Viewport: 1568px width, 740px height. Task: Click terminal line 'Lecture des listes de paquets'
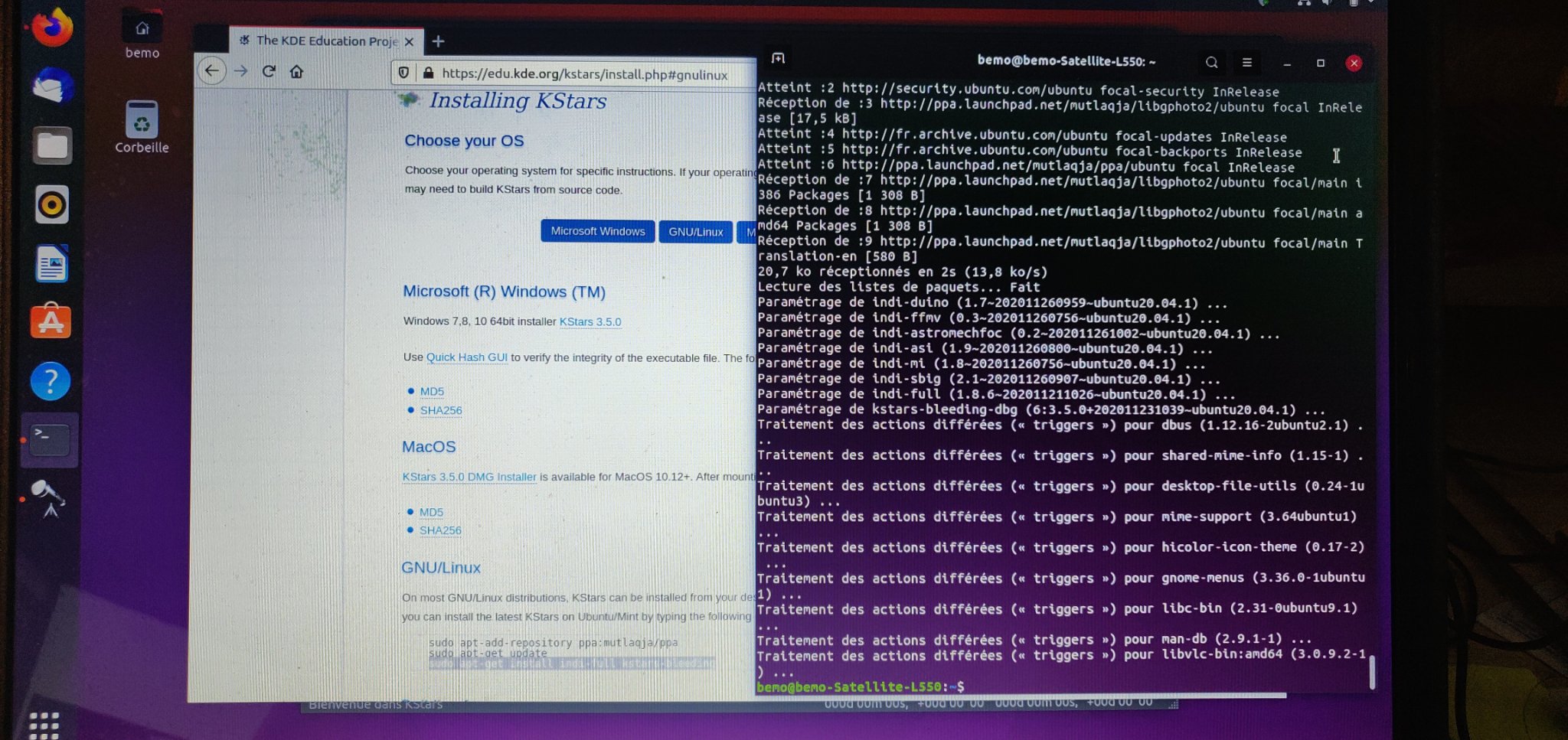(899, 287)
